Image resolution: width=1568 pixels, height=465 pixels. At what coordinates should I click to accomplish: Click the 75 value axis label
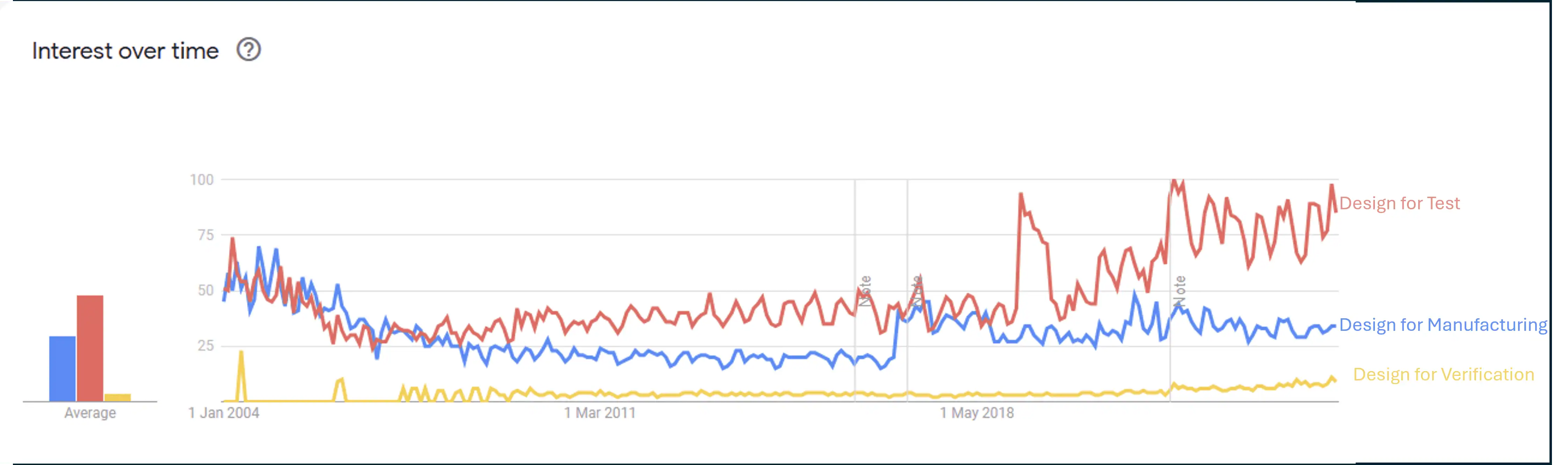pos(206,235)
